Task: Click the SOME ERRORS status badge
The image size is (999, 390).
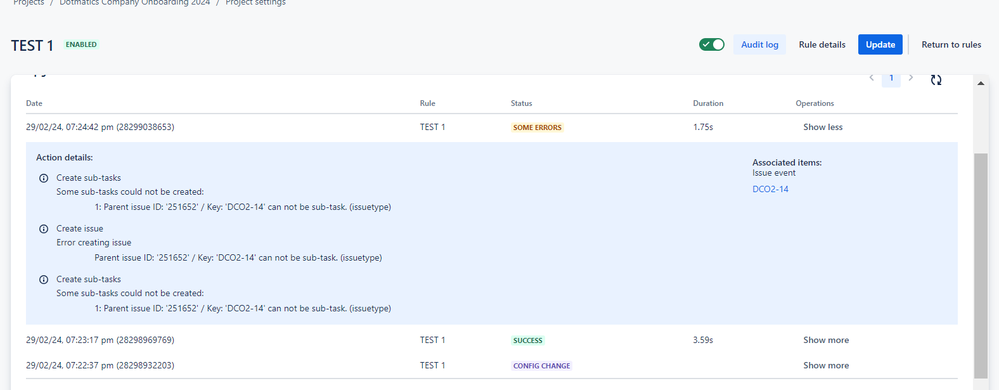Action: coord(537,127)
